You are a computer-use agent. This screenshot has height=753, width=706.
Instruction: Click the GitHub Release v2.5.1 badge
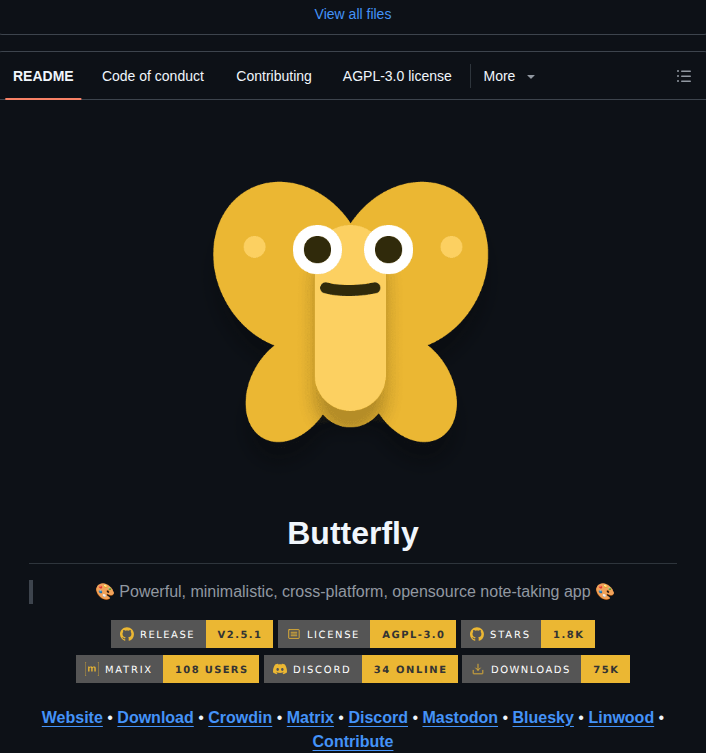click(192, 634)
